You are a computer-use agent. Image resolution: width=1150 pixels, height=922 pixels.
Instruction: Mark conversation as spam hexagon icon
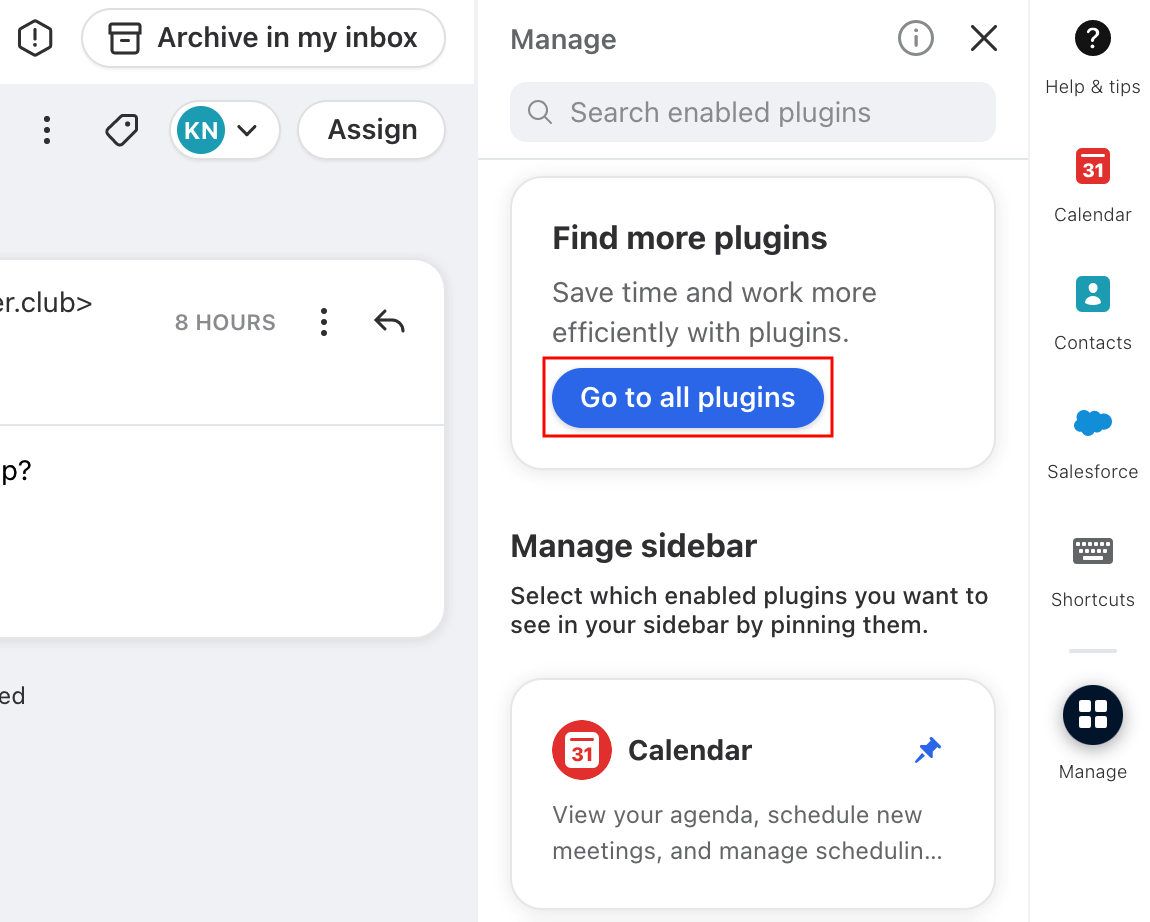pyautogui.click(x=35, y=38)
